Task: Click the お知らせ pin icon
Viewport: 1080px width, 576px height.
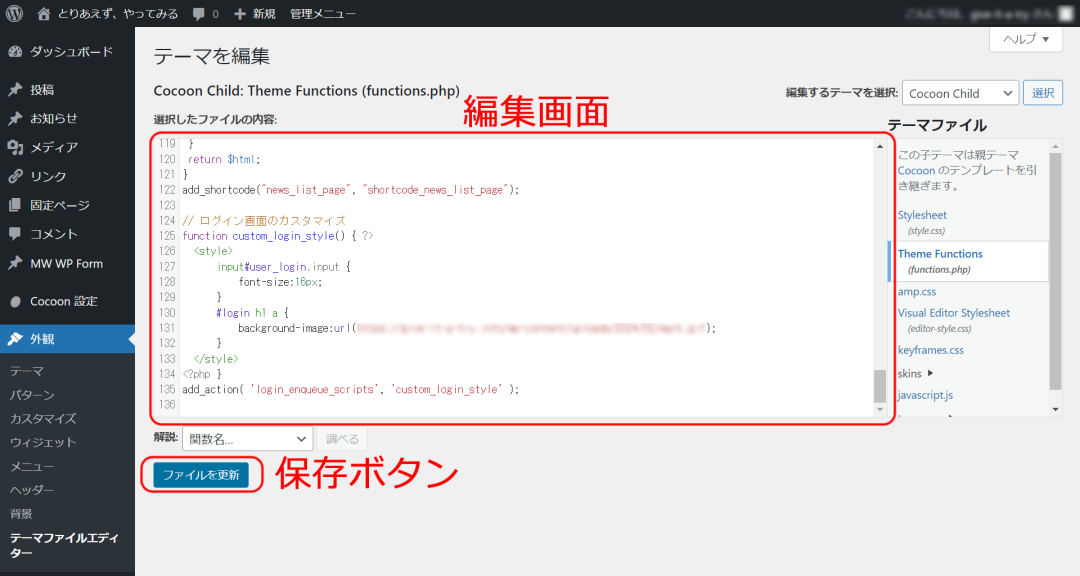Action: [x=15, y=119]
